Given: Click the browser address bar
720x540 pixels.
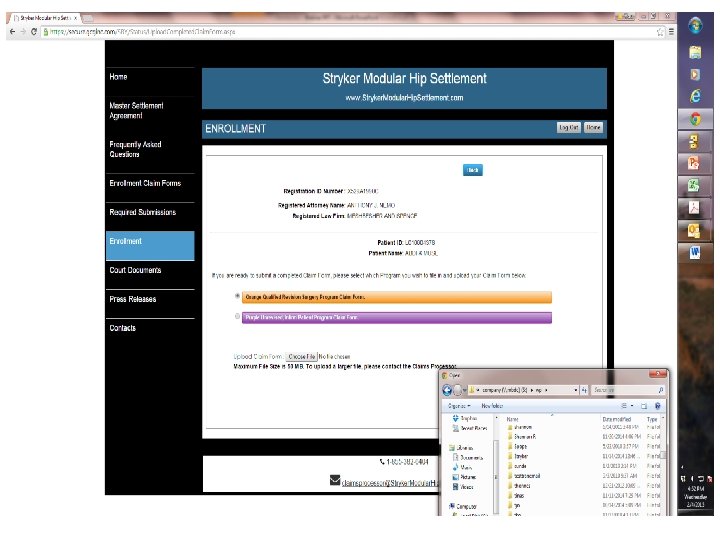Looking at the screenshot, I should 349,32.
